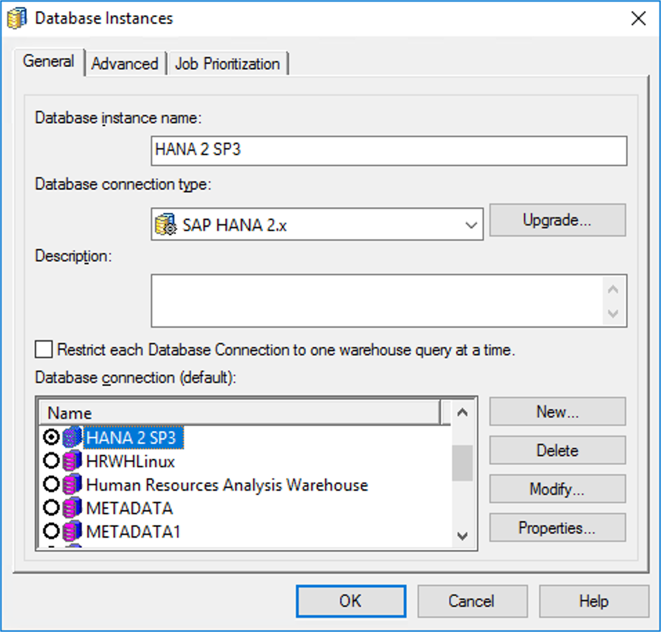The image size is (661, 632).
Task: Click the Help button
Action: pos(594,601)
